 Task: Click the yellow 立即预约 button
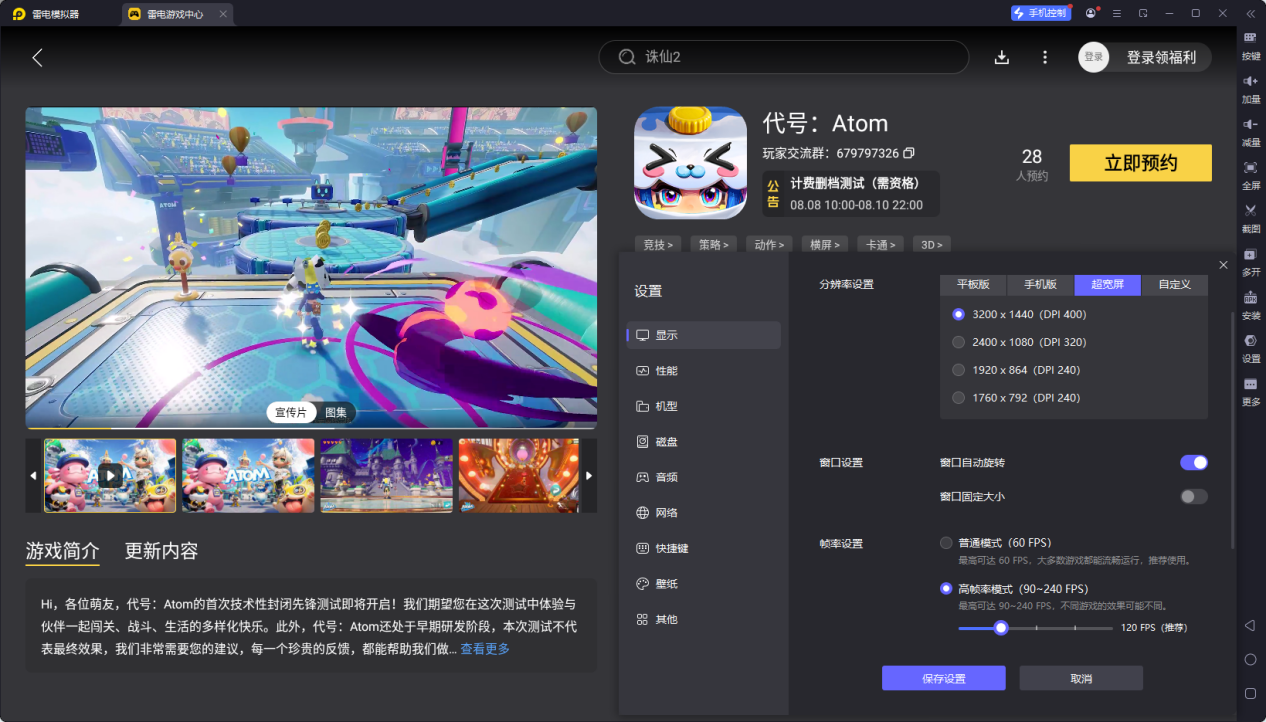[x=1140, y=163]
